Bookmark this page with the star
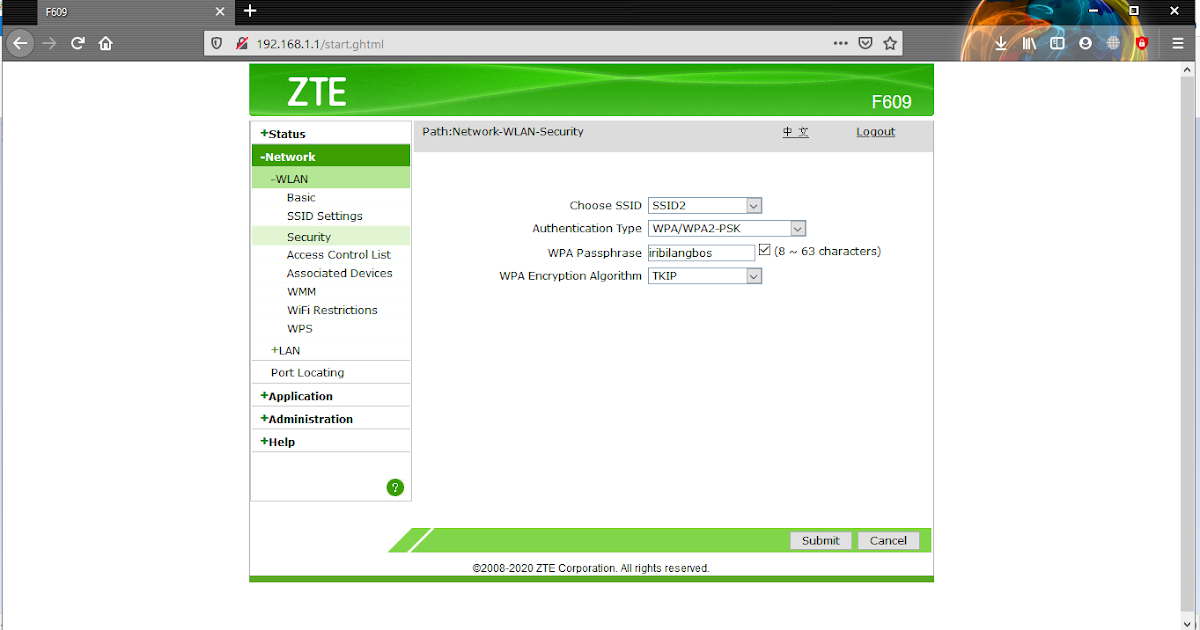The width and height of the screenshot is (1200, 630). (x=890, y=43)
